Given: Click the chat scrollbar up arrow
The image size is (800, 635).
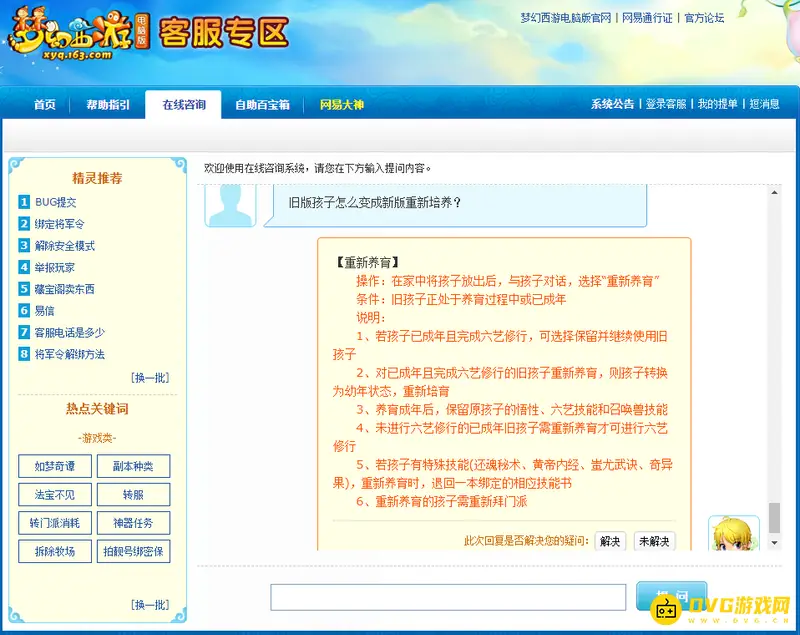Looking at the screenshot, I should pos(774,192).
